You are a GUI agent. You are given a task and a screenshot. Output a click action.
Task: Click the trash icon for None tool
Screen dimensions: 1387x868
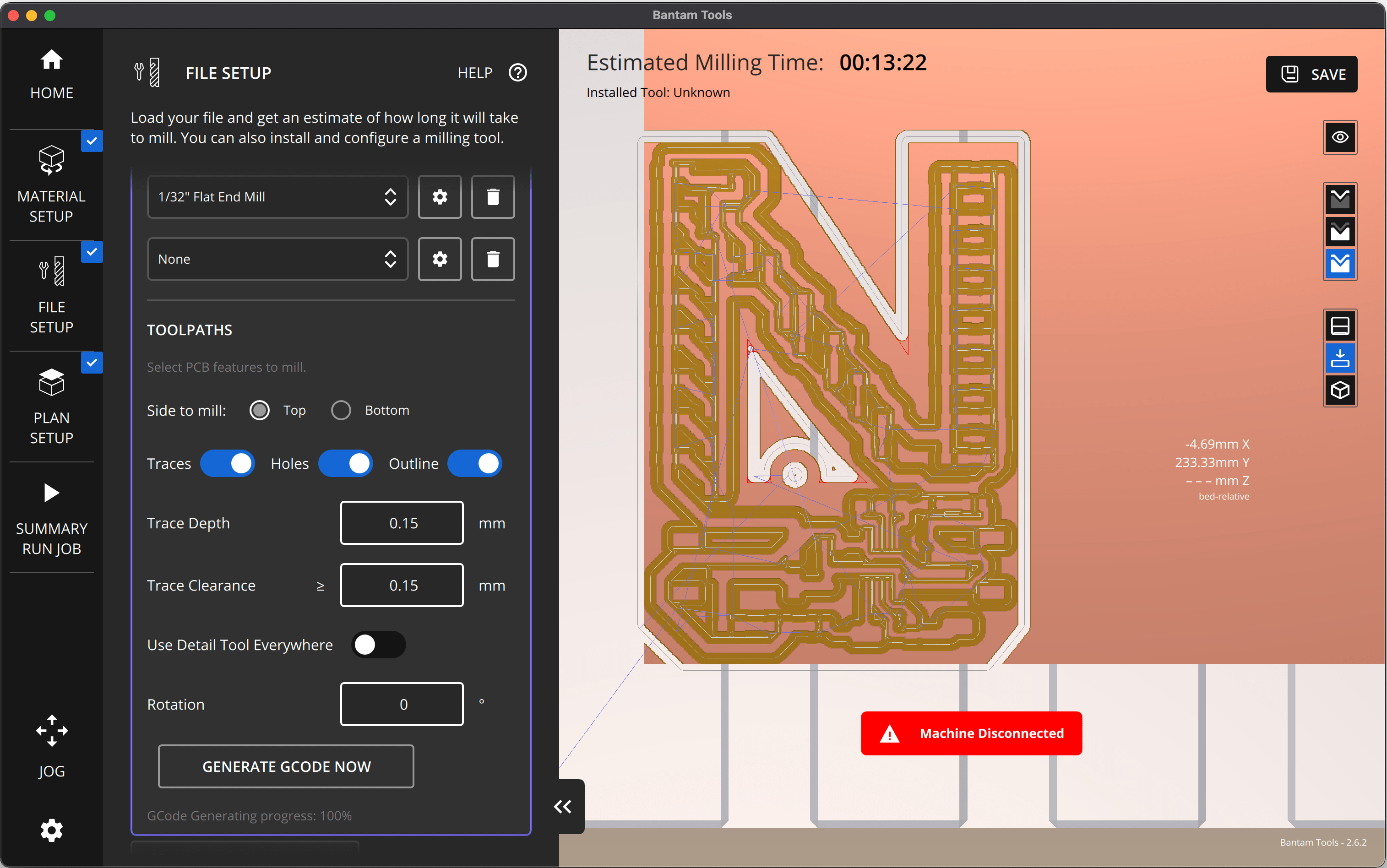[x=493, y=259]
